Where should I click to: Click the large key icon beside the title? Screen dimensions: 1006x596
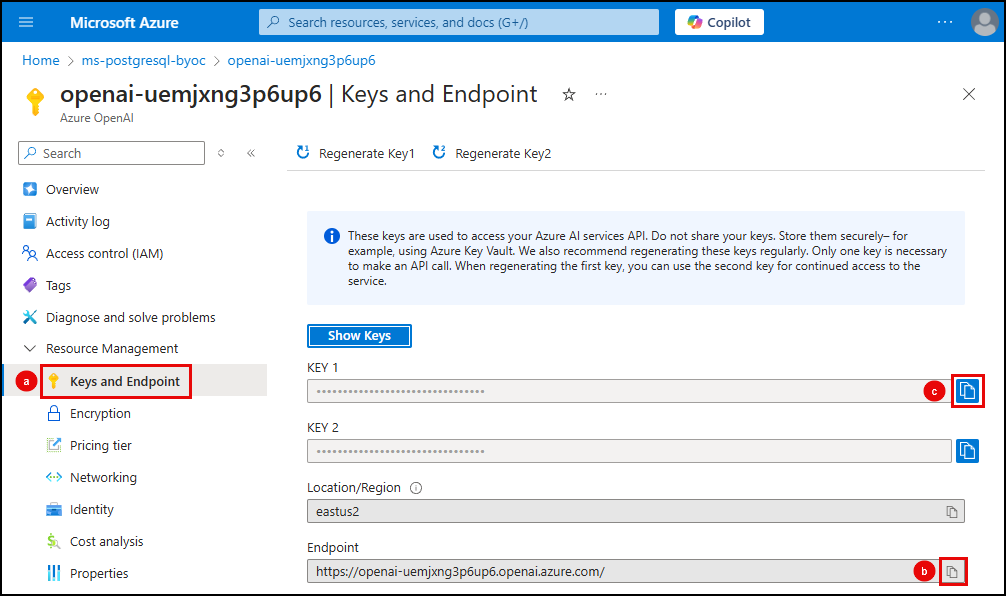[35, 101]
